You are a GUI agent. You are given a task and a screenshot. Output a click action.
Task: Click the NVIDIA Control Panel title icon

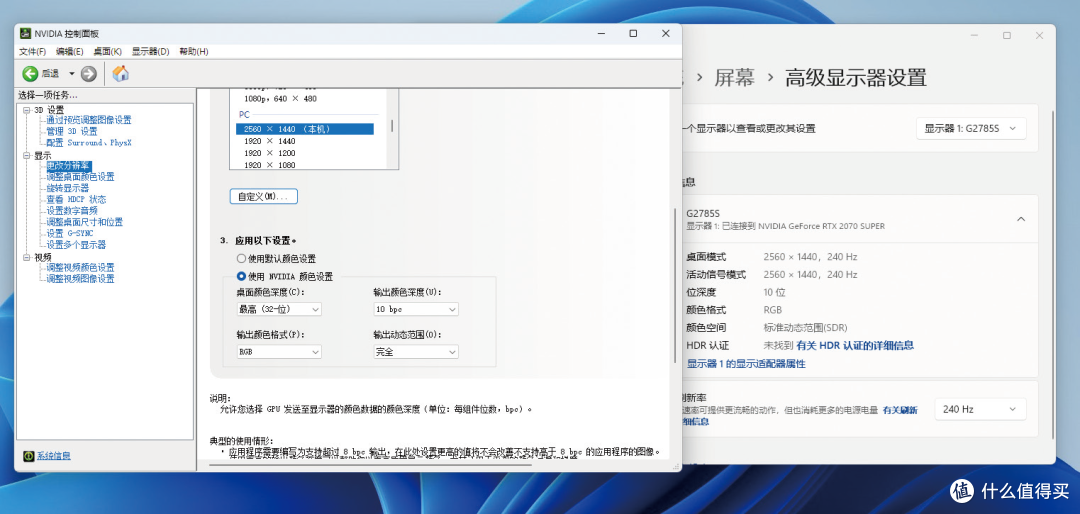click(25, 34)
